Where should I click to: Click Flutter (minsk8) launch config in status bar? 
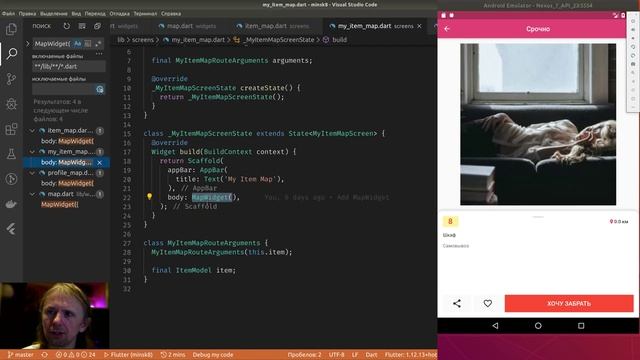128,355
